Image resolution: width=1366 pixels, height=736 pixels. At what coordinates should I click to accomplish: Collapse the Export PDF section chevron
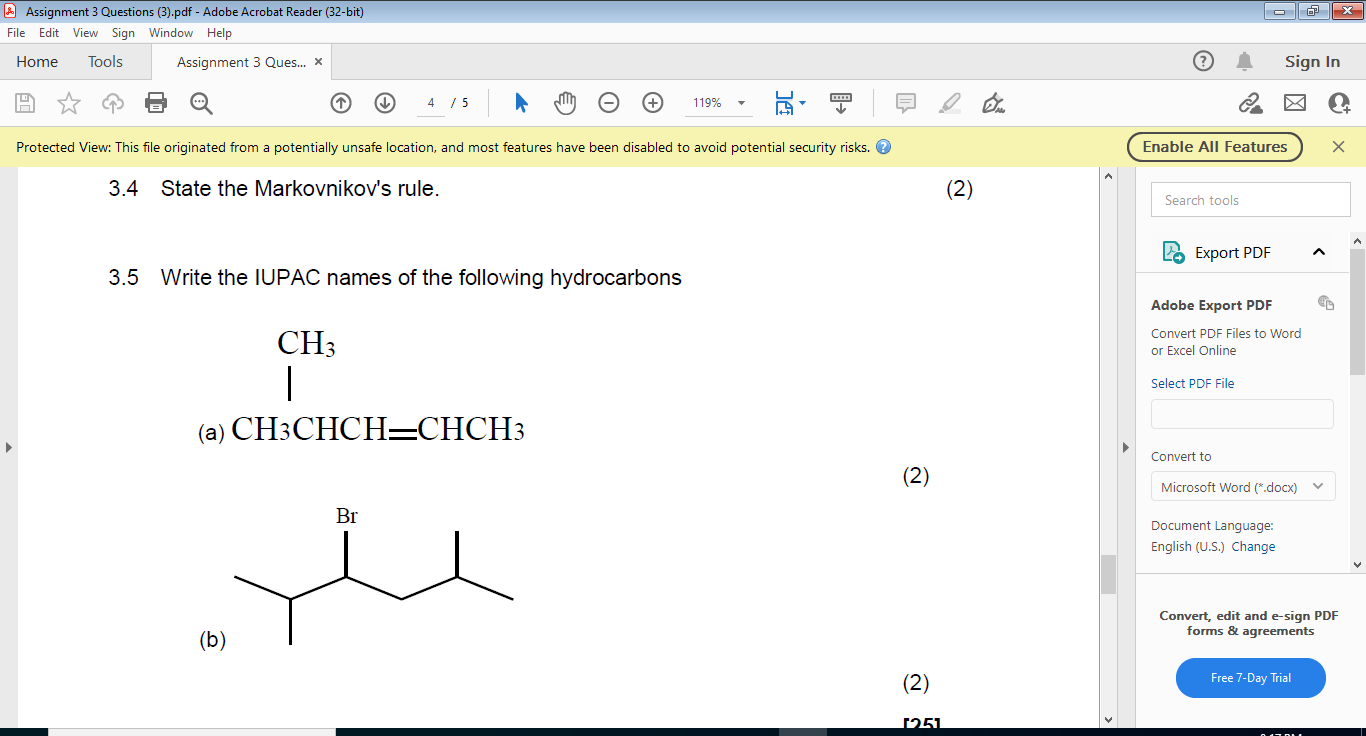click(x=1318, y=252)
